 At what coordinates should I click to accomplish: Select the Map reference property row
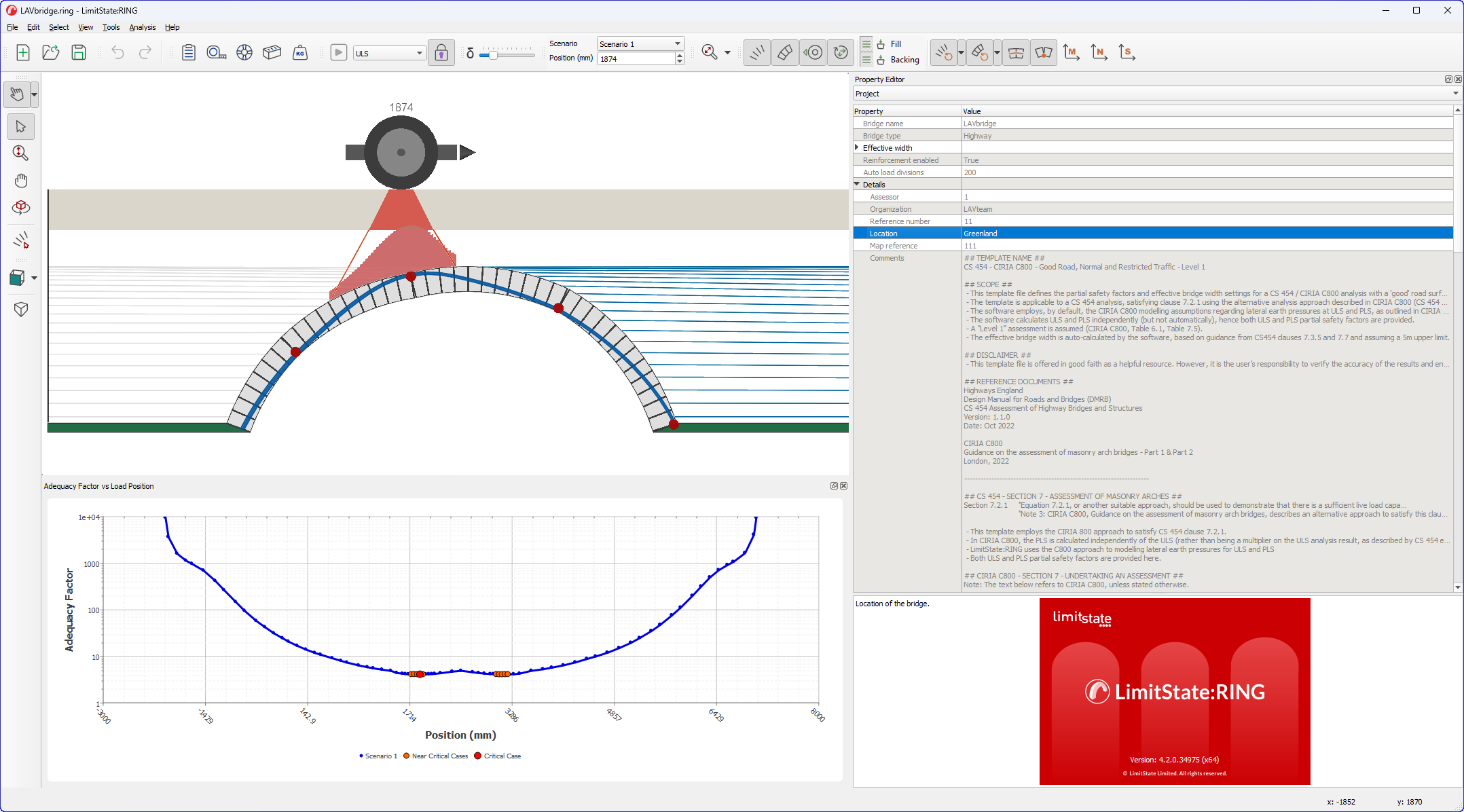click(x=893, y=246)
